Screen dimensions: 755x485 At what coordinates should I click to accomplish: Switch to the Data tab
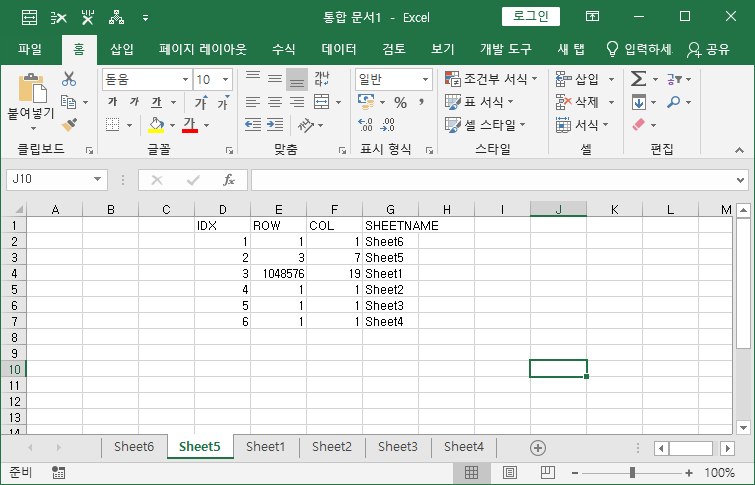(x=339, y=49)
